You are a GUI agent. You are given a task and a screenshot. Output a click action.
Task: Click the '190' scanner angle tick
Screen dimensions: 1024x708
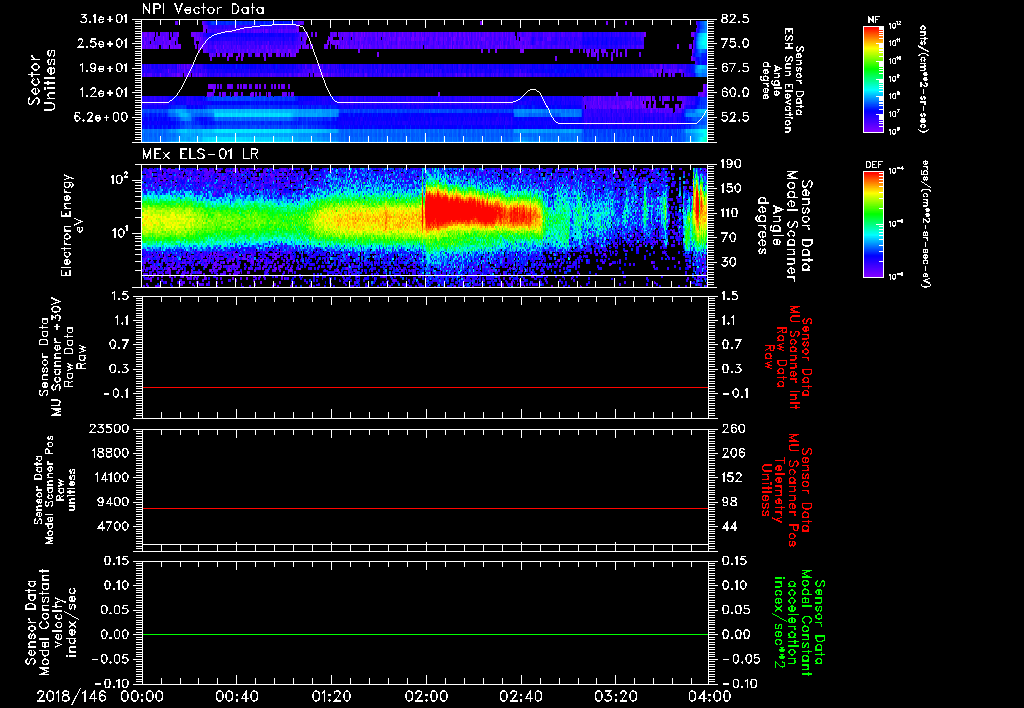pyautogui.click(x=732, y=164)
